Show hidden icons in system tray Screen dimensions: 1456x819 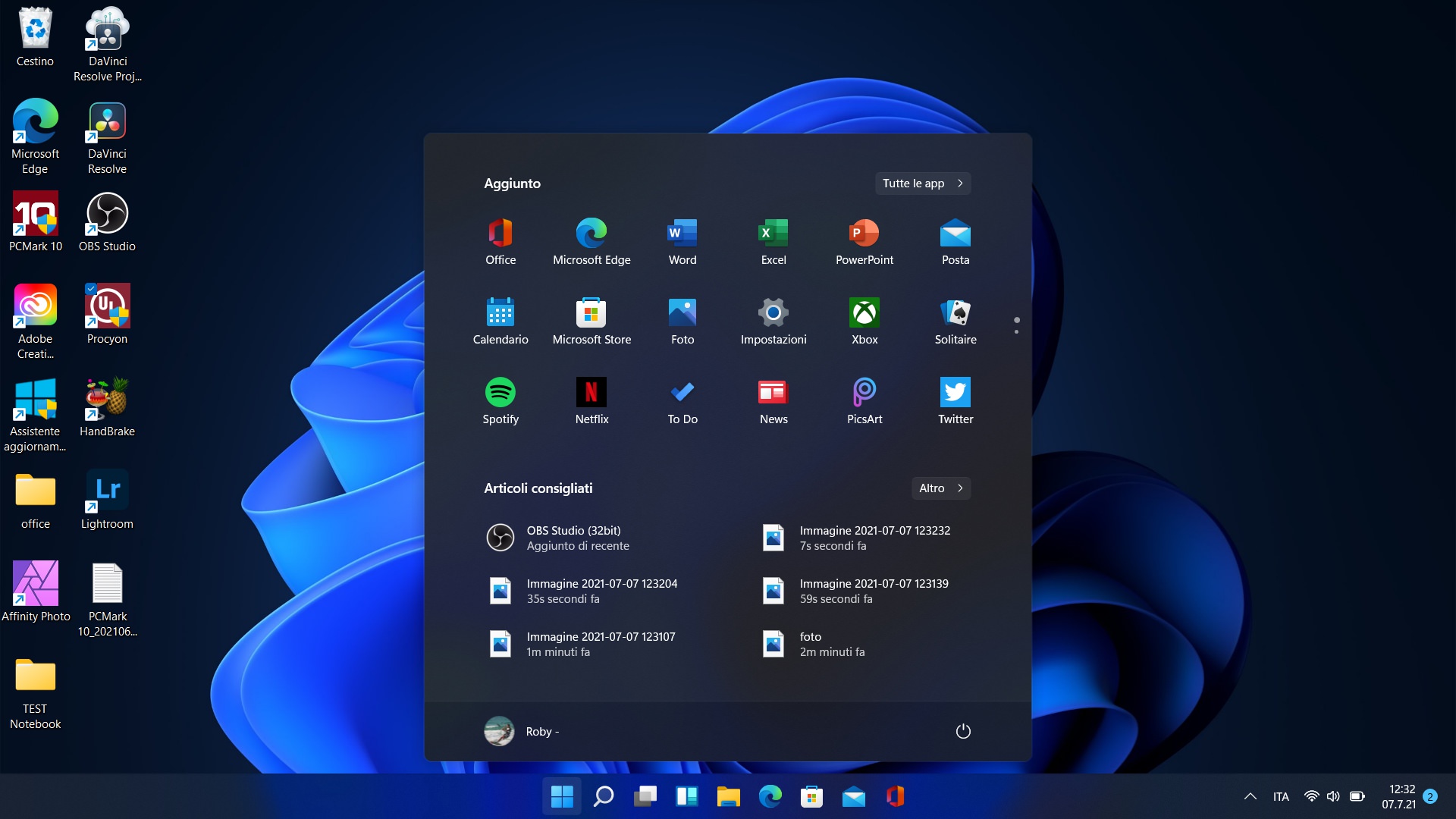click(1250, 796)
